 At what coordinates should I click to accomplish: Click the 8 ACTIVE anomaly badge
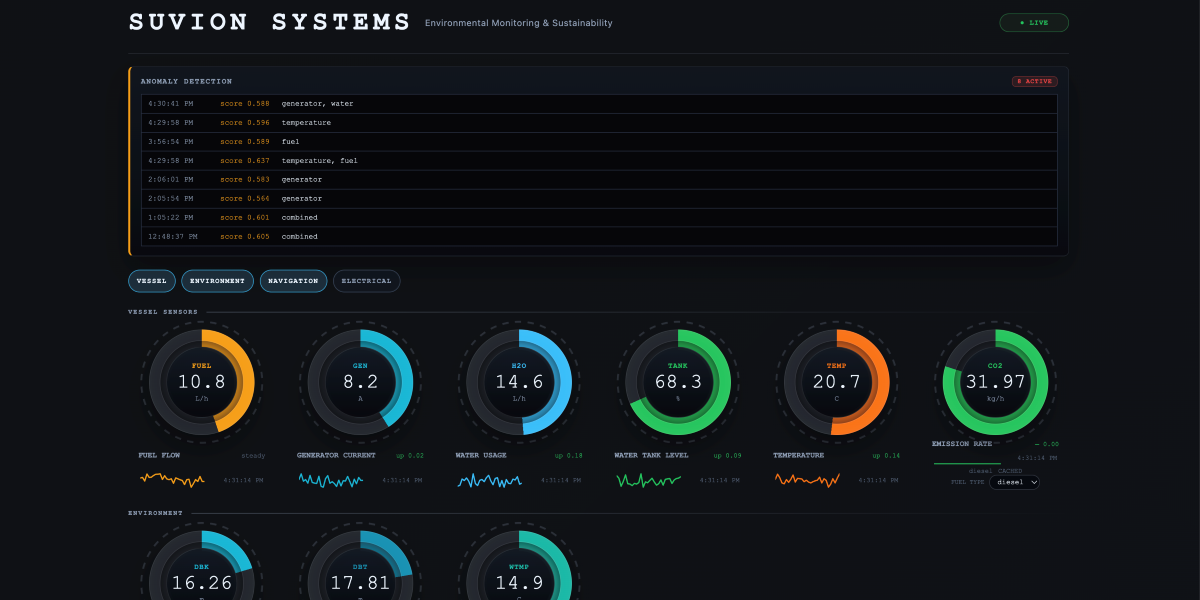coord(1034,81)
